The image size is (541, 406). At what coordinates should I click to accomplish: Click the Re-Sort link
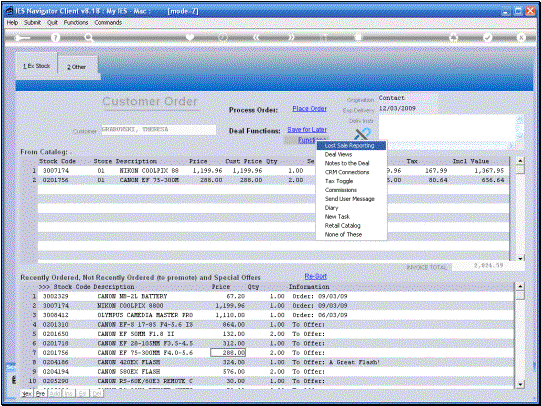(x=315, y=277)
